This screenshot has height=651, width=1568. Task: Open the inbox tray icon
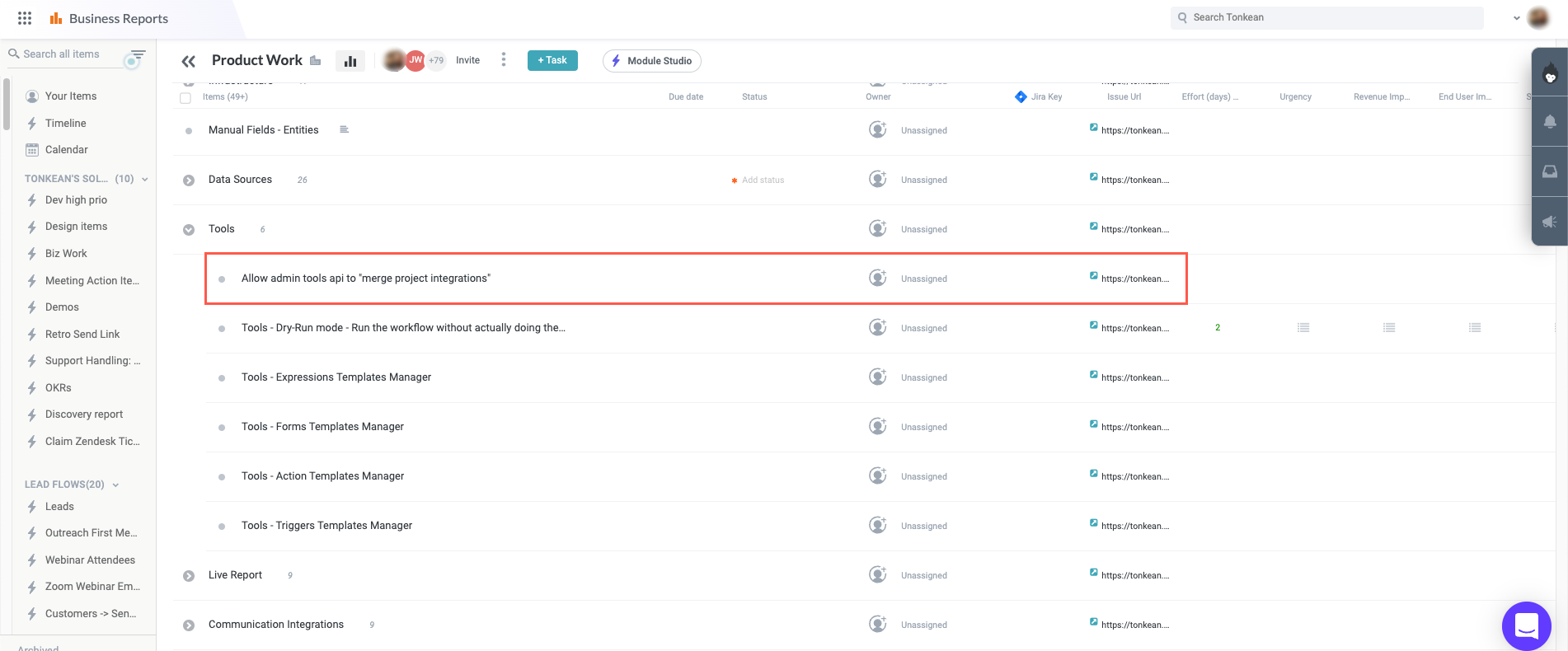[1550, 171]
